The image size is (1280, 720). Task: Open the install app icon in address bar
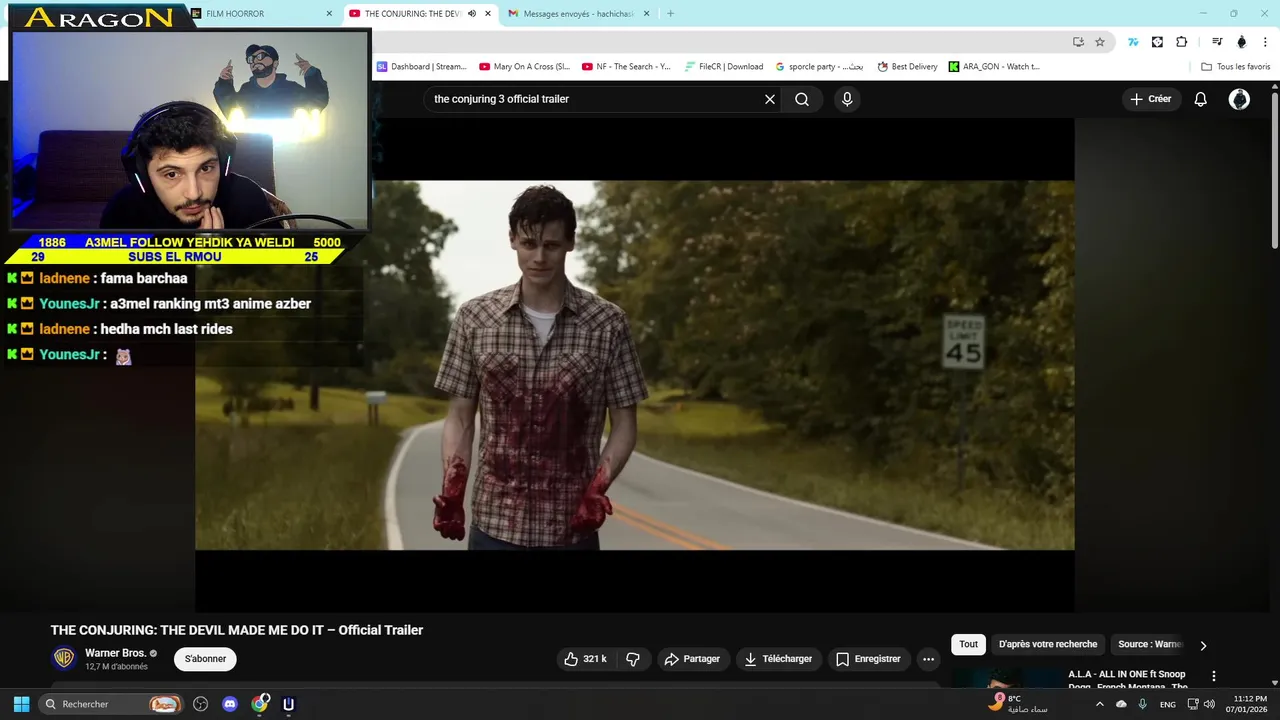coord(1078,42)
